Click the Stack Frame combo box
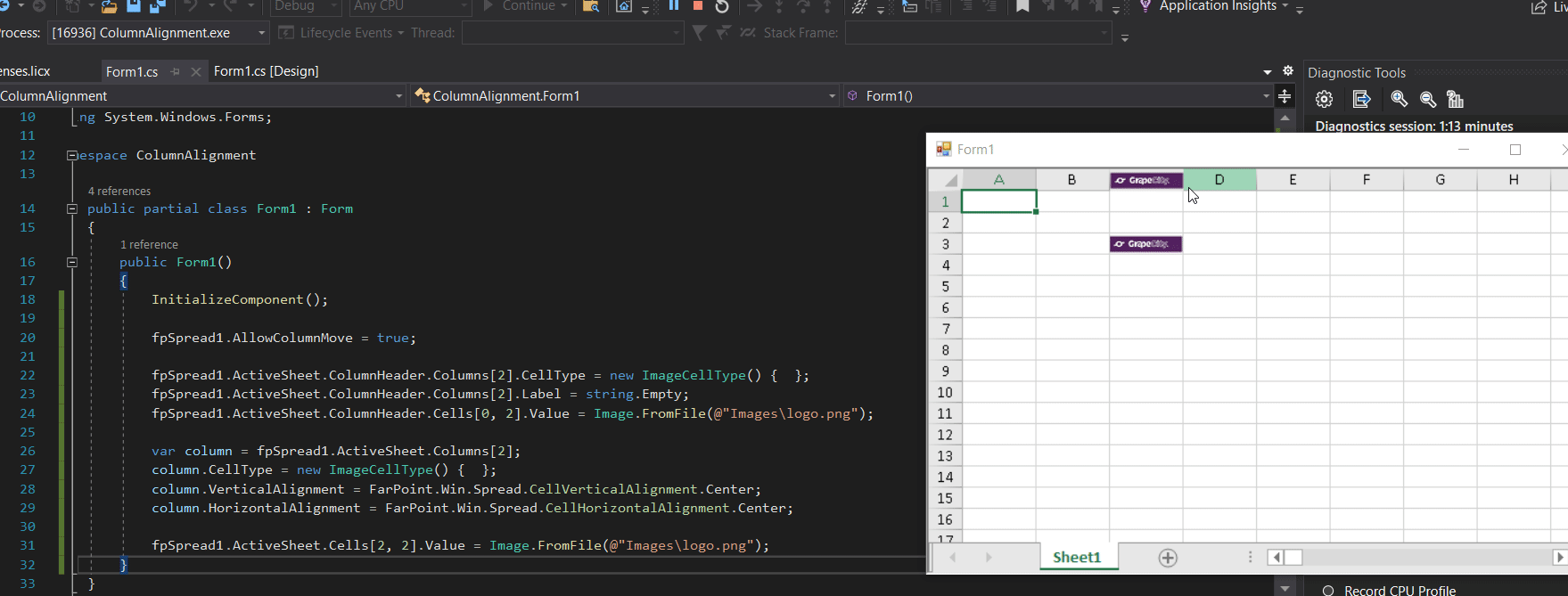Viewport: 1568px width, 596px height. (978, 33)
